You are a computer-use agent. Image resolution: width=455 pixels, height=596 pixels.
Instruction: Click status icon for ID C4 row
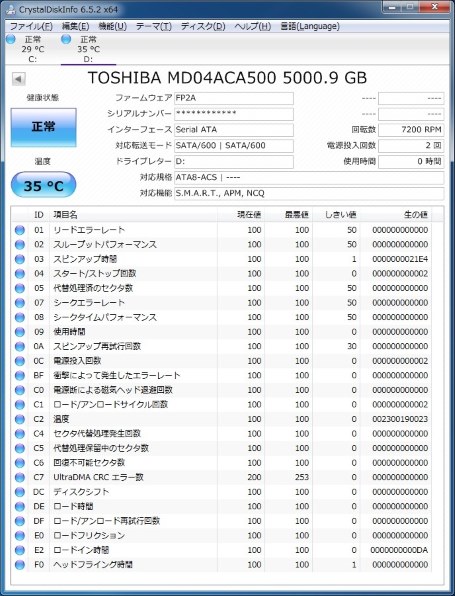(20, 434)
